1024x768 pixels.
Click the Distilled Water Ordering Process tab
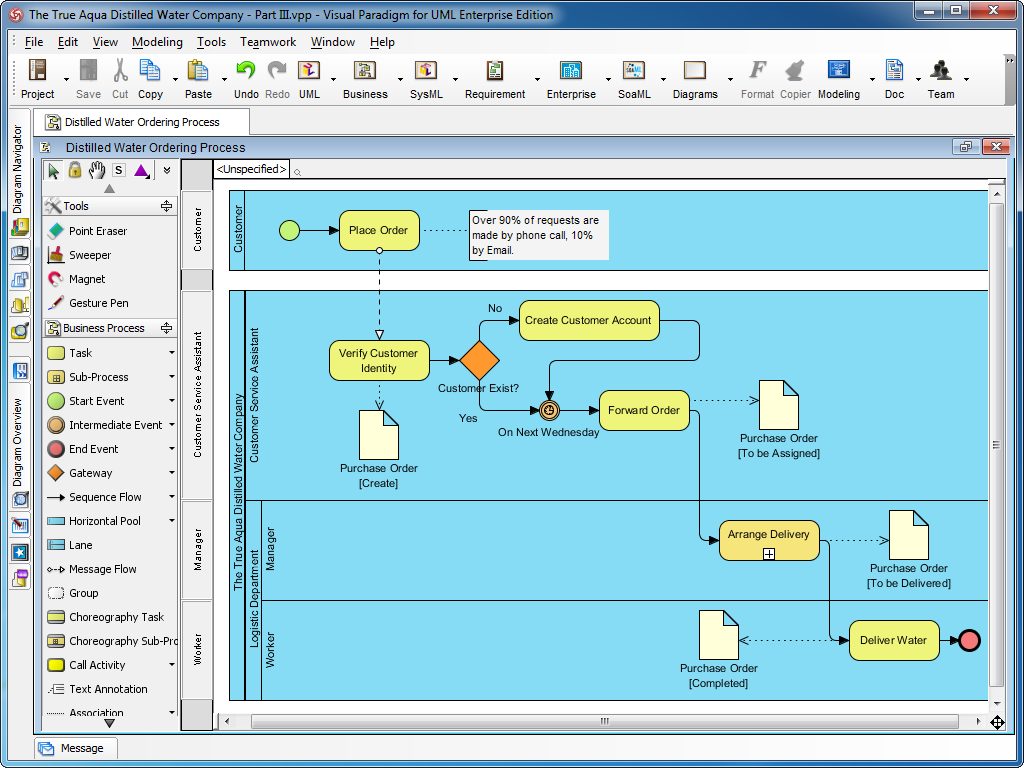(141, 120)
